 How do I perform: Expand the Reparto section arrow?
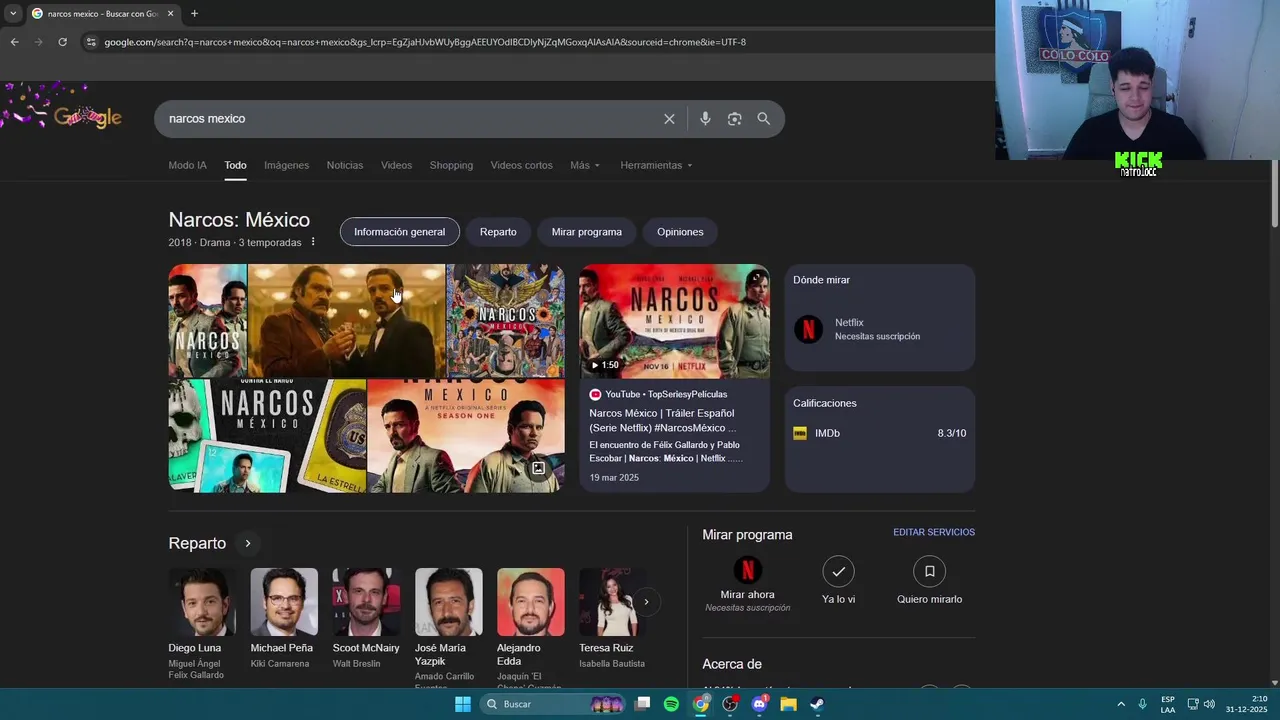[x=247, y=543]
